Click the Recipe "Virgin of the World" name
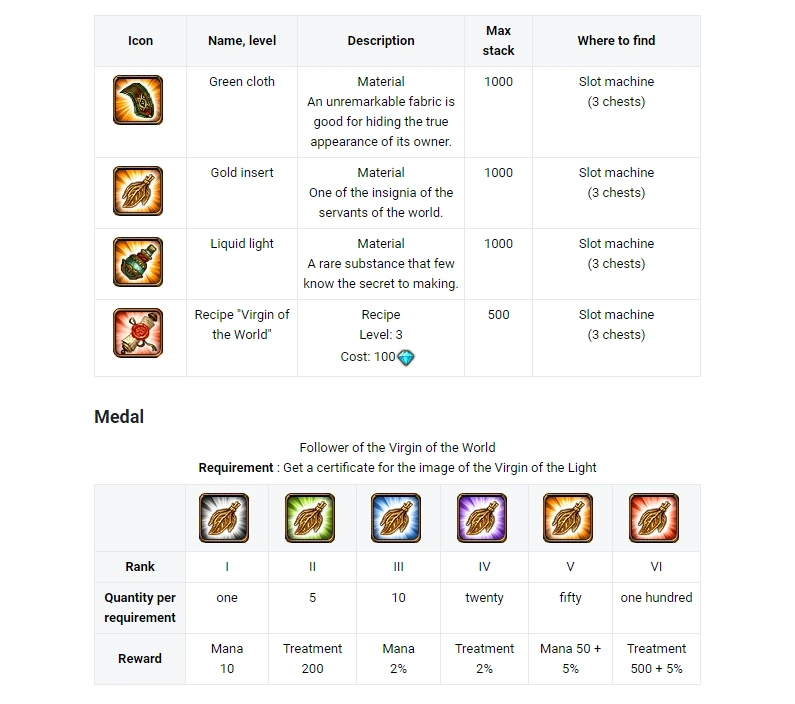Viewport: 795px width, 704px height. click(x=242, y=324)
